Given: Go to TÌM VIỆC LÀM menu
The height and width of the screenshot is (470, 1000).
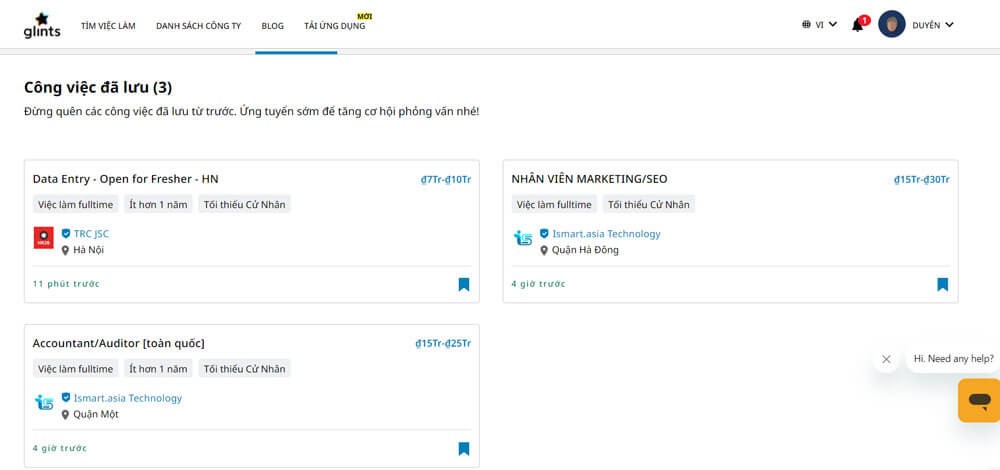Looking at the screenshot, I should pos(108,26).
